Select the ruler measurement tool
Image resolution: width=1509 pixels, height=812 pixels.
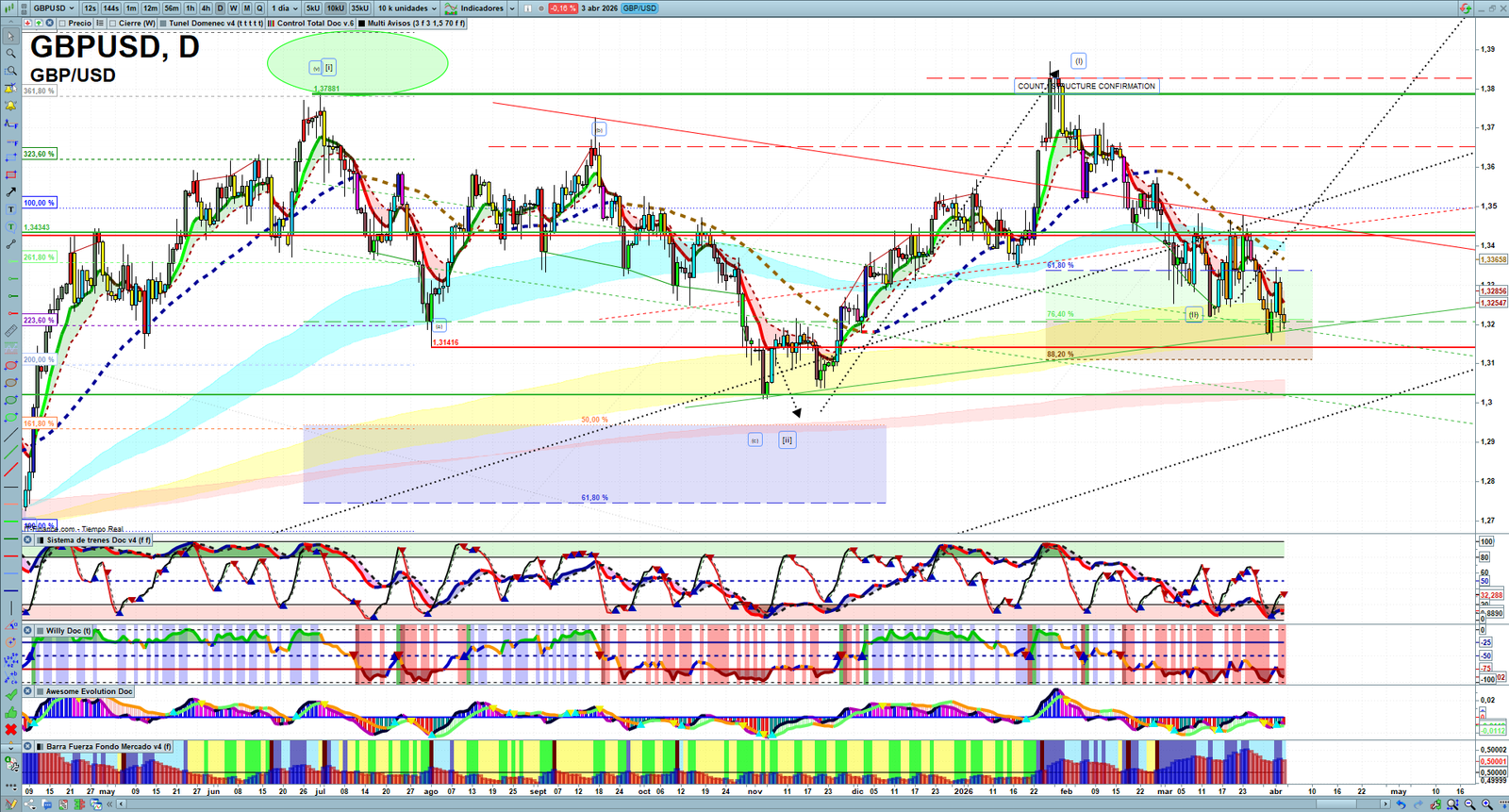tap(10, 331)
